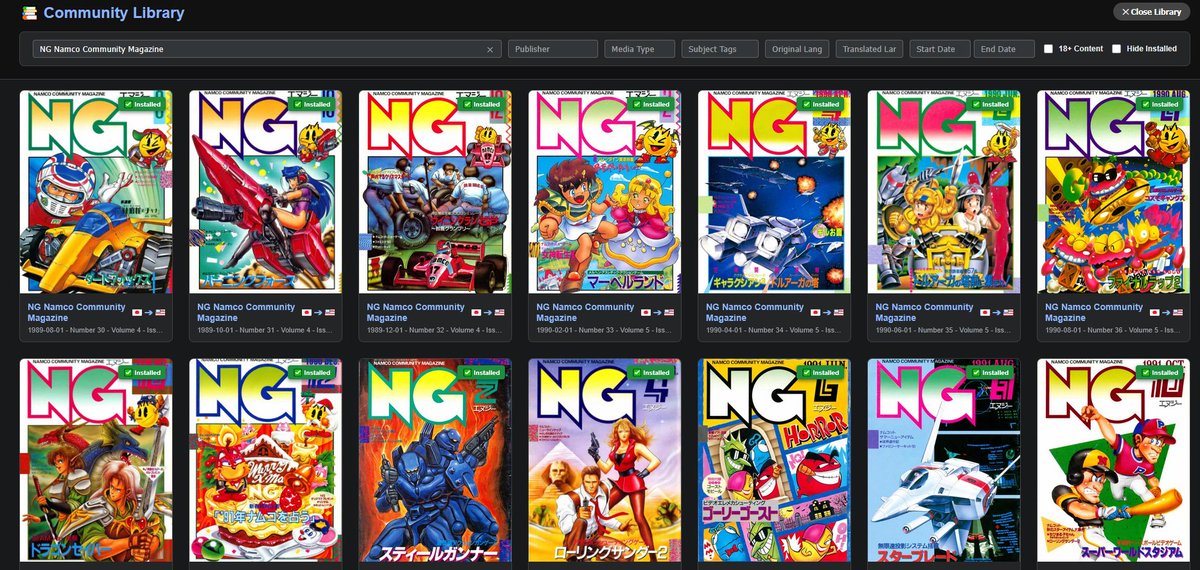1200x570 pixels.
Task: Click Installed badge on Number 30 cover
Action: coord(144,104)
